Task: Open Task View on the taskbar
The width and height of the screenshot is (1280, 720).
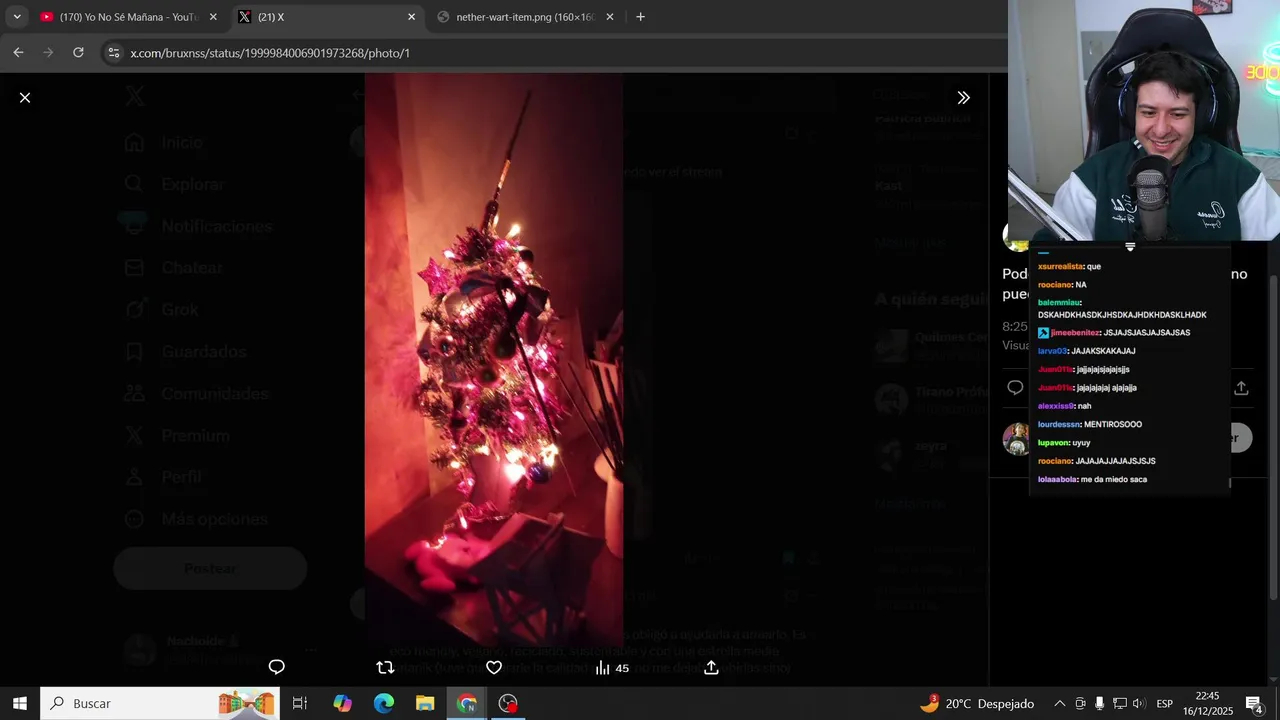Action: coord(299,703)
